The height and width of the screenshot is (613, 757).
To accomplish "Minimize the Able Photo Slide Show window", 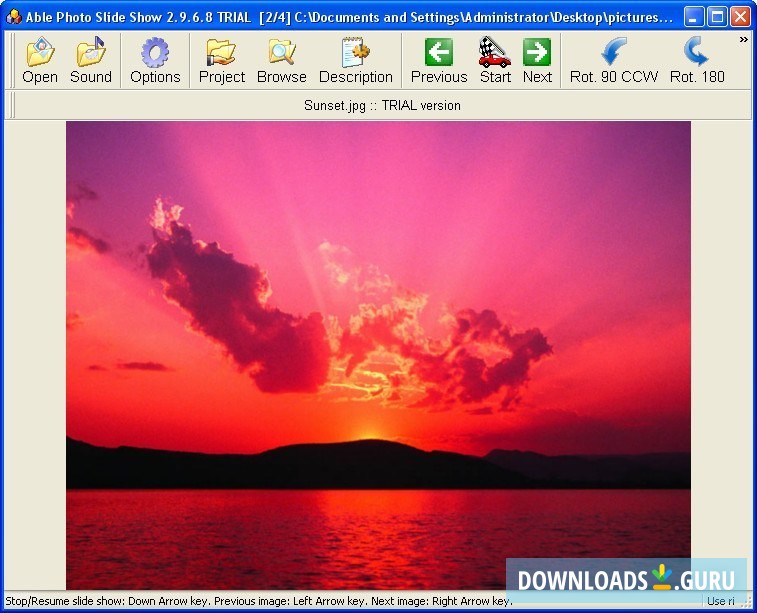I will (693, 17).
